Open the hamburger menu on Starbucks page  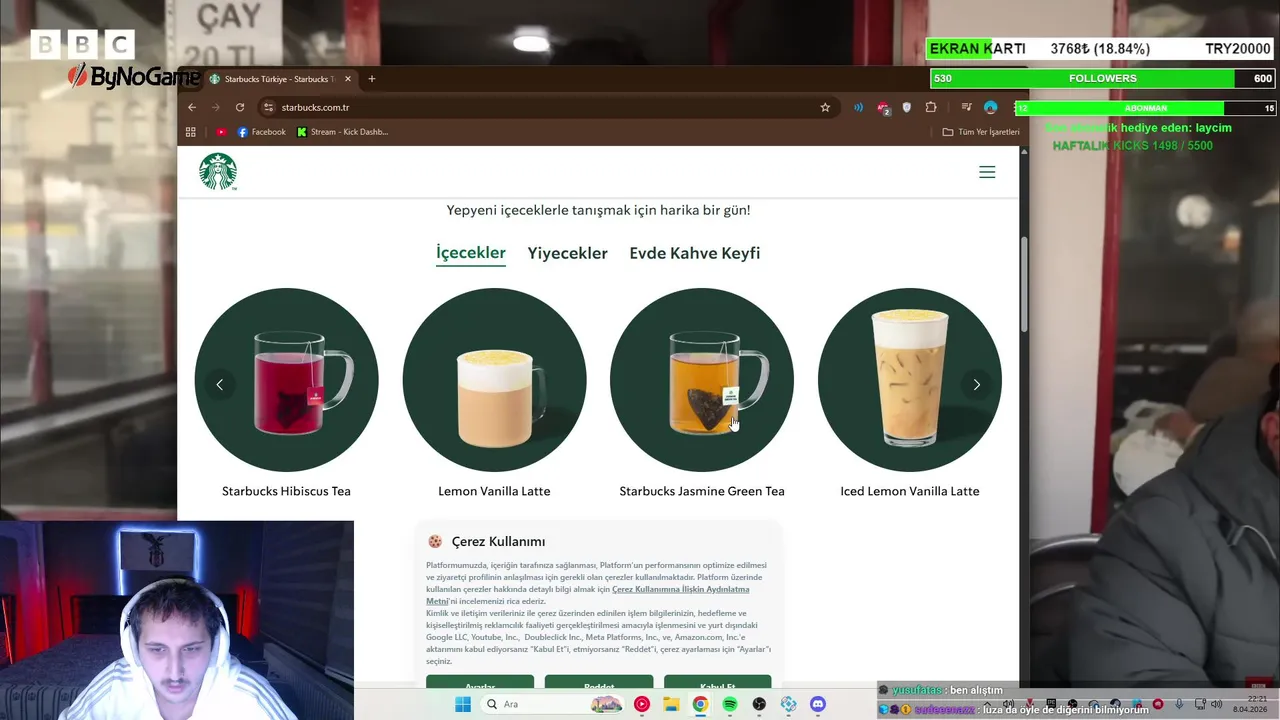[x=987, y=172]
